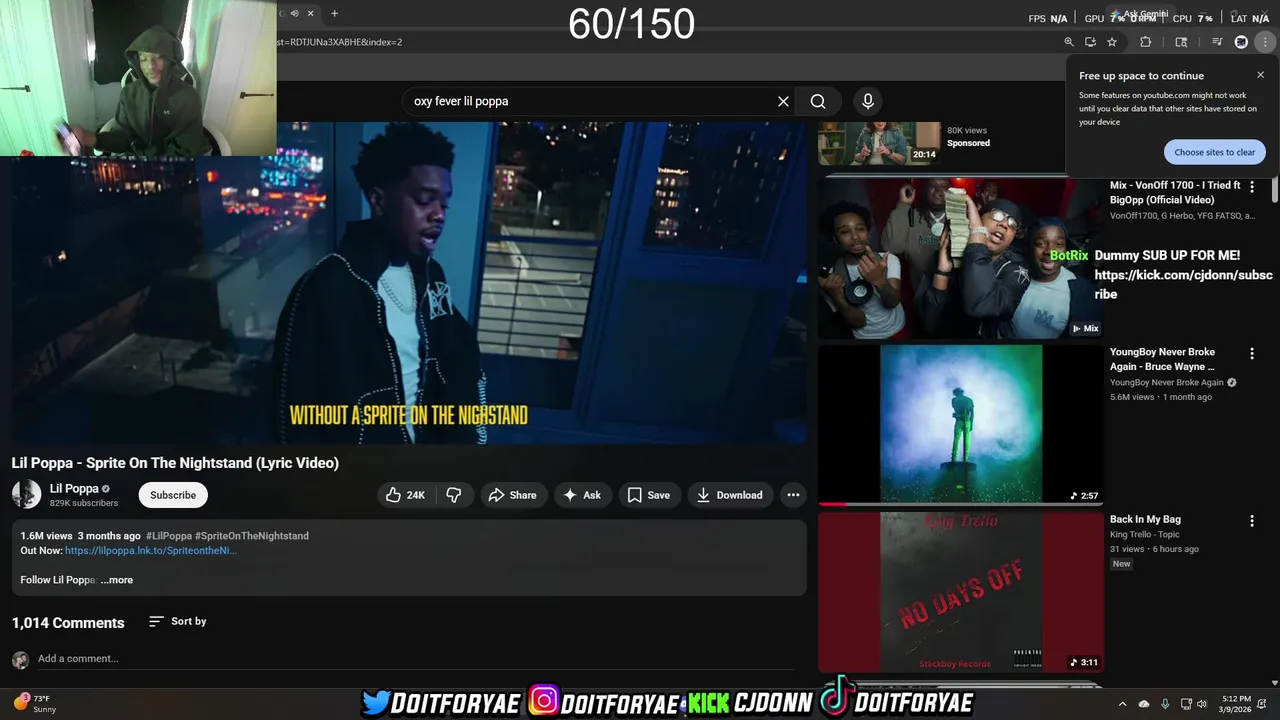1280x720 pixels.
Task: Close the current browser tab
Action: pyautogui.click(x=310, y=13)
